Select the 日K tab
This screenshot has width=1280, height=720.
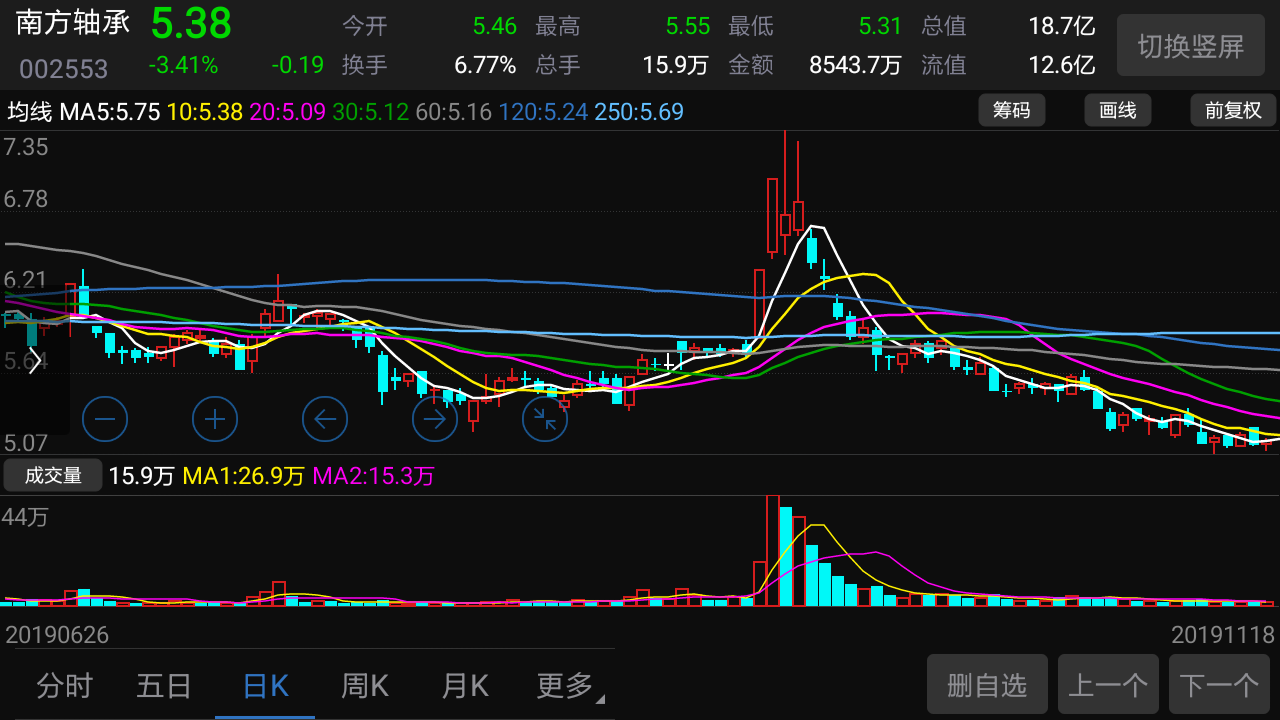(x=265, y=686)
